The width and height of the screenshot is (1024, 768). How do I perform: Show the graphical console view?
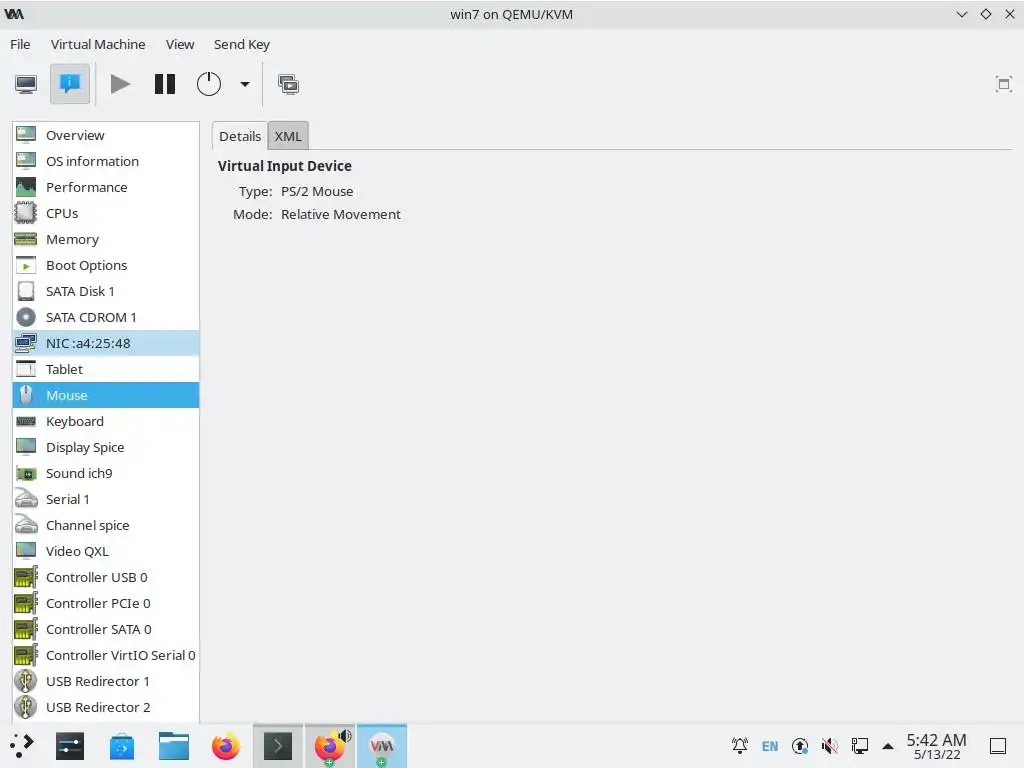click(x=26, y=84)
